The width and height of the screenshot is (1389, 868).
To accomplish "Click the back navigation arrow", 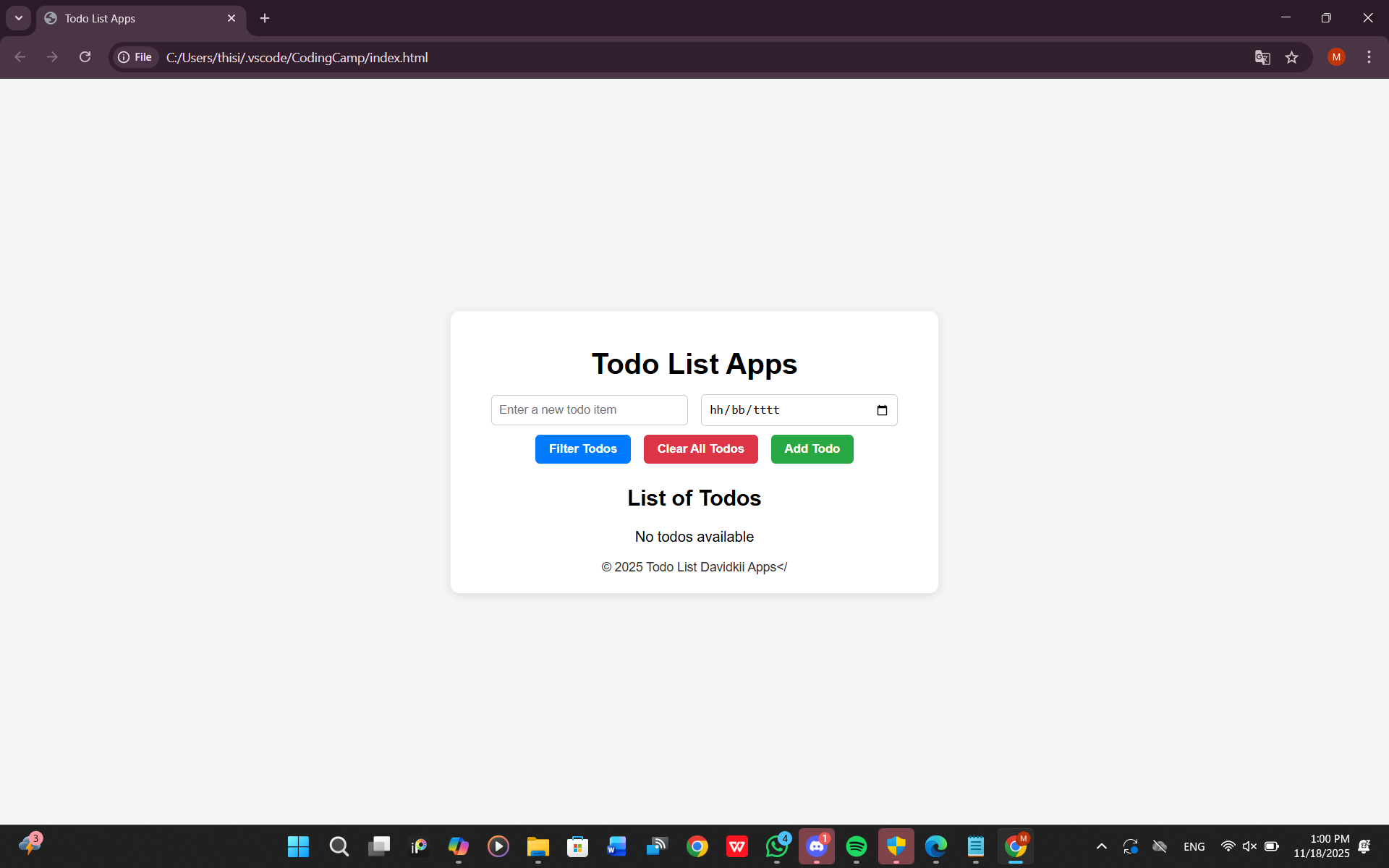I will (19, 57).
